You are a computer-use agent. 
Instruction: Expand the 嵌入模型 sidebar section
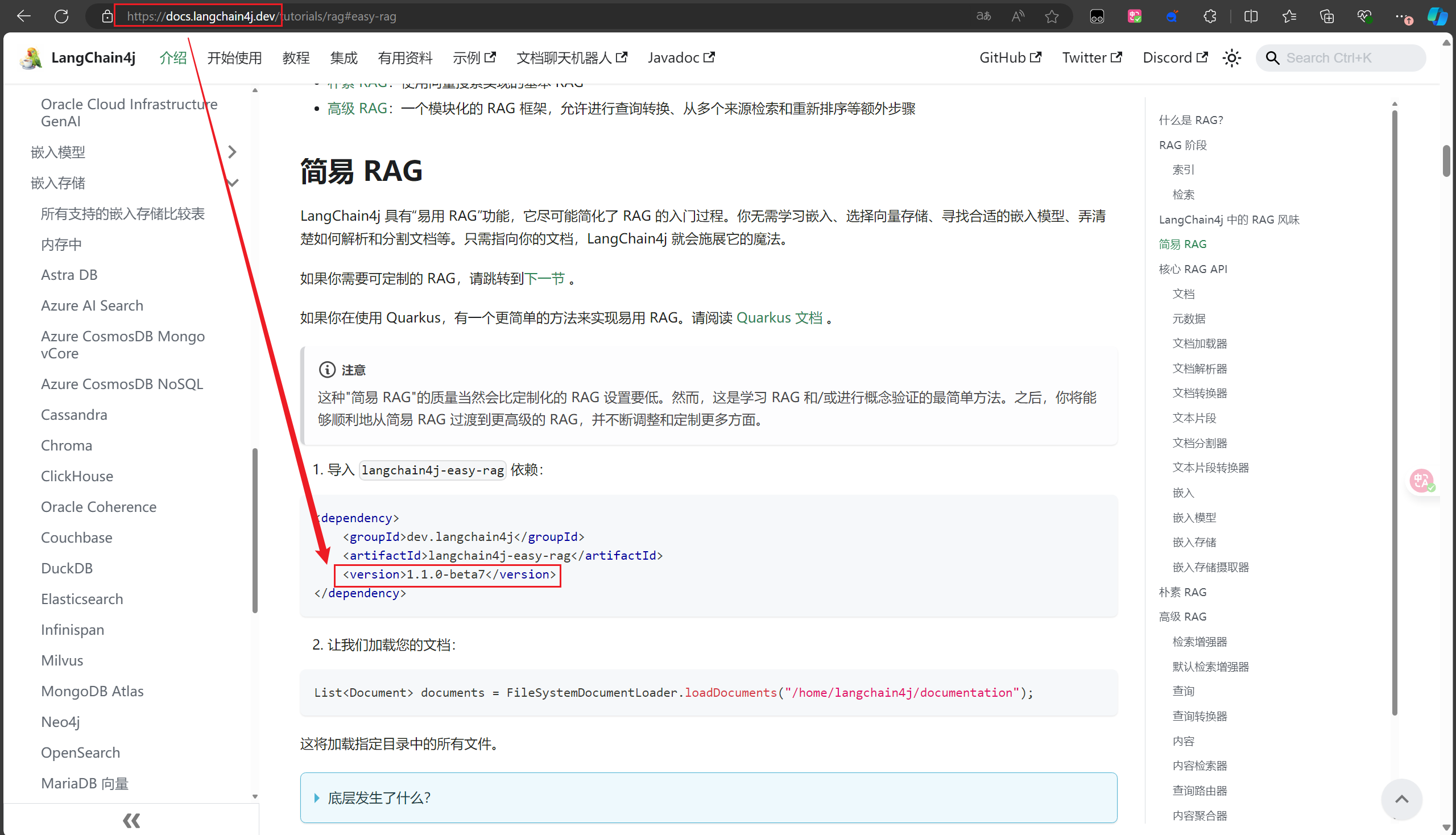pyautogui.click(x=232, y=151)
